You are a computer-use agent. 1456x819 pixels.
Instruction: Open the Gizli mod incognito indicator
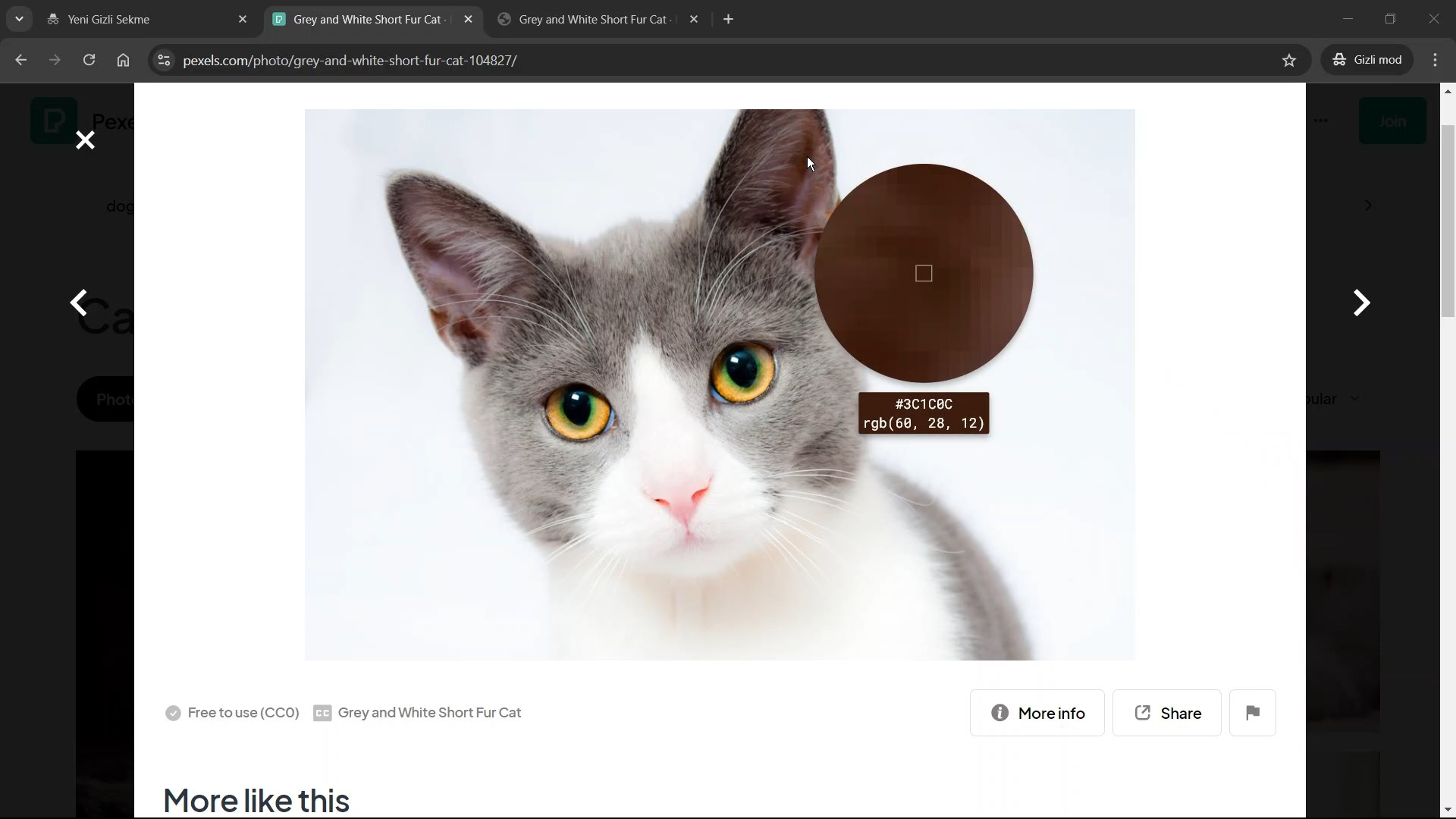coord(1367,60)
